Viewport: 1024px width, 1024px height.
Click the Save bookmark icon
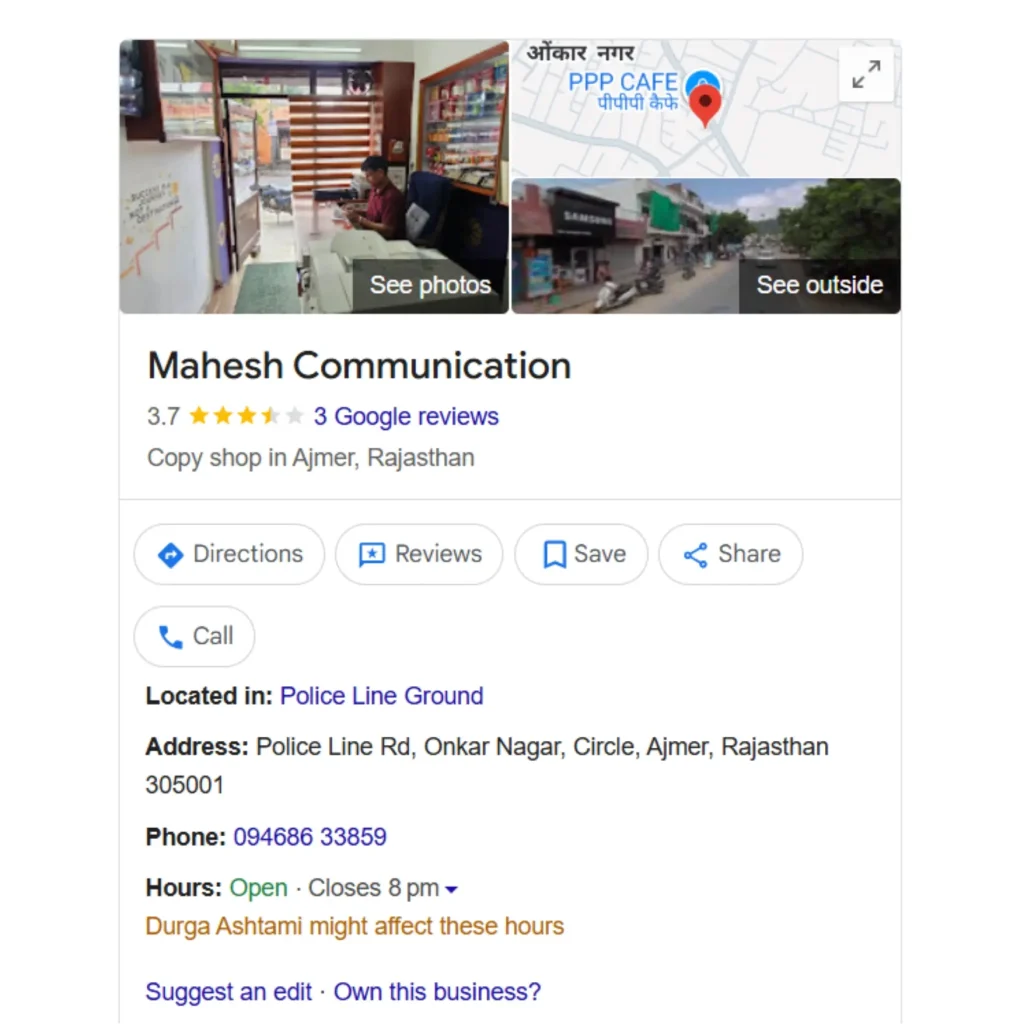tap(554, 554)
